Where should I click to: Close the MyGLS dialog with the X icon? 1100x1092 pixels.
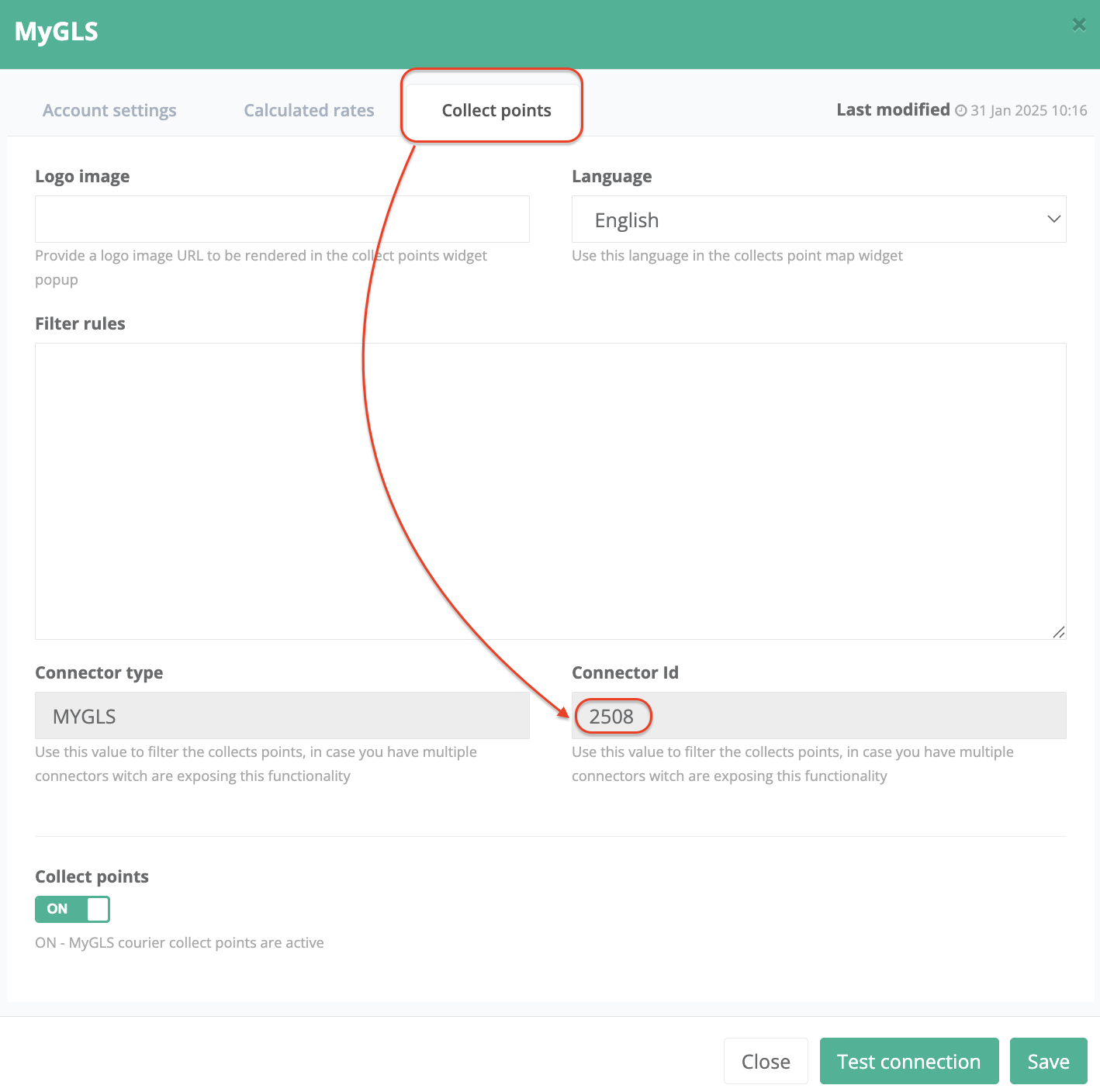click(x=1078, y=25)
